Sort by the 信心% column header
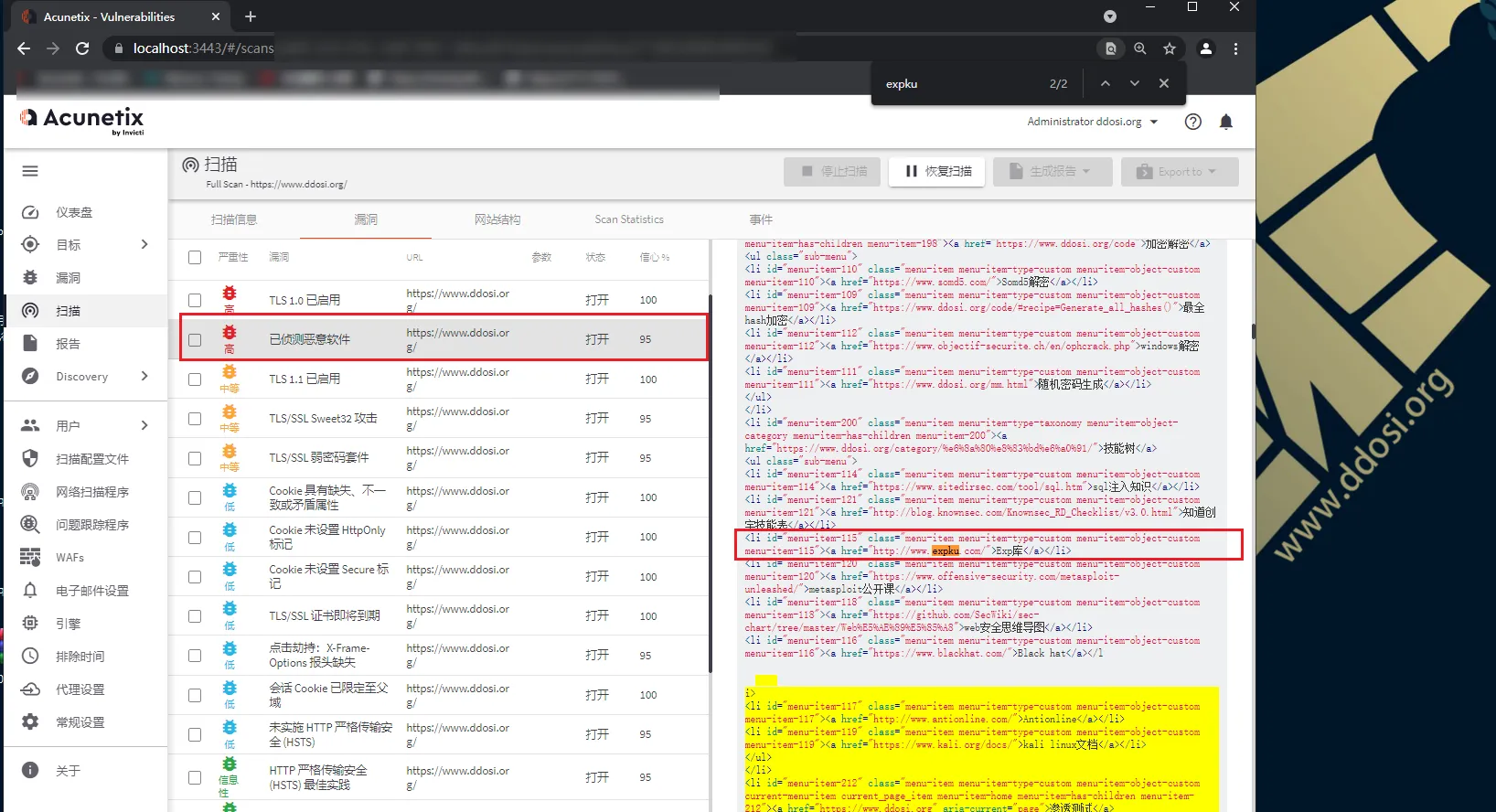1496x812 pixels. click(x=654, y=258)
